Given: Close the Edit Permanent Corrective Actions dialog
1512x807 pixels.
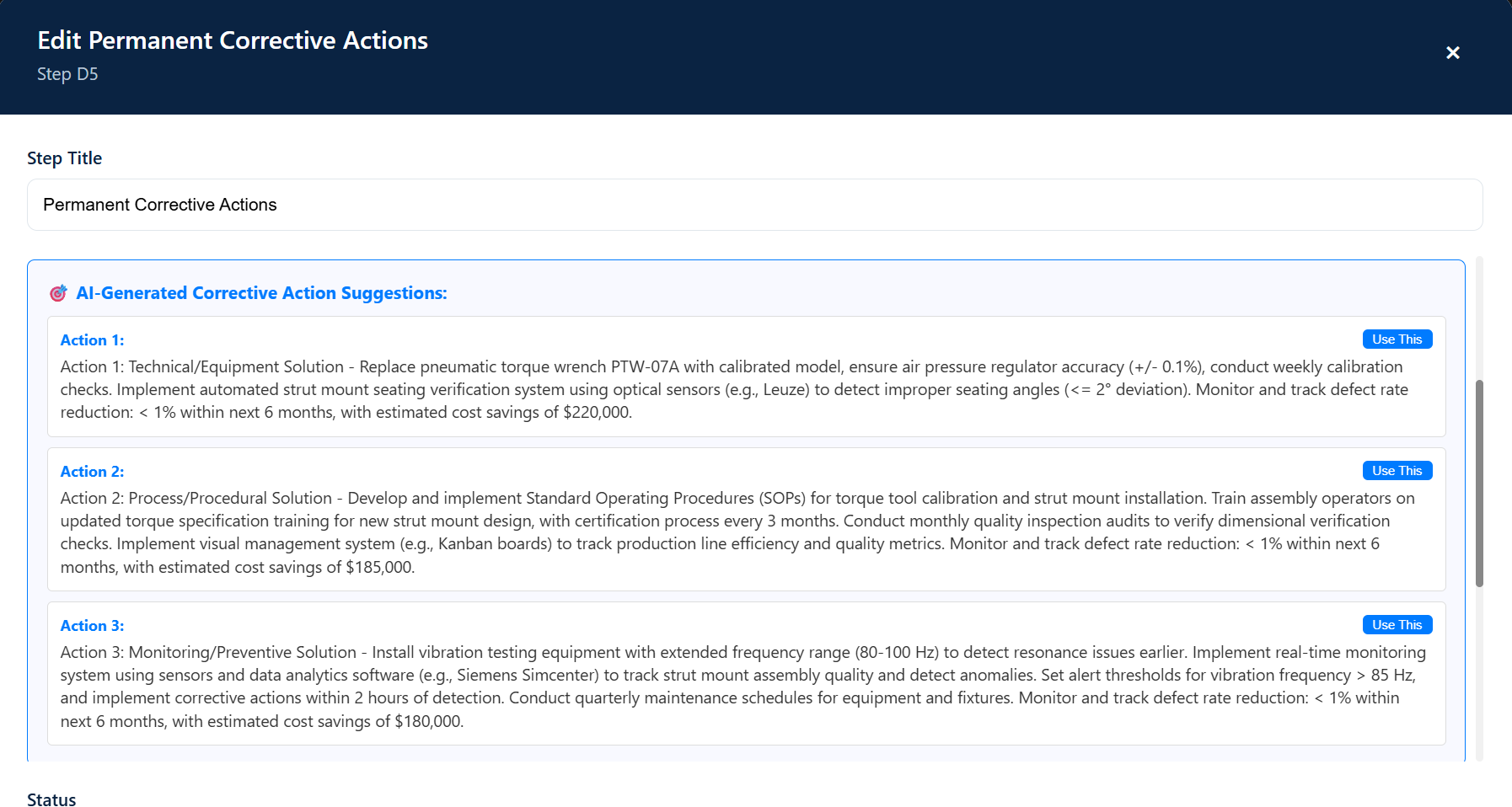Looking at the screenshot, I should [1452, 53].
